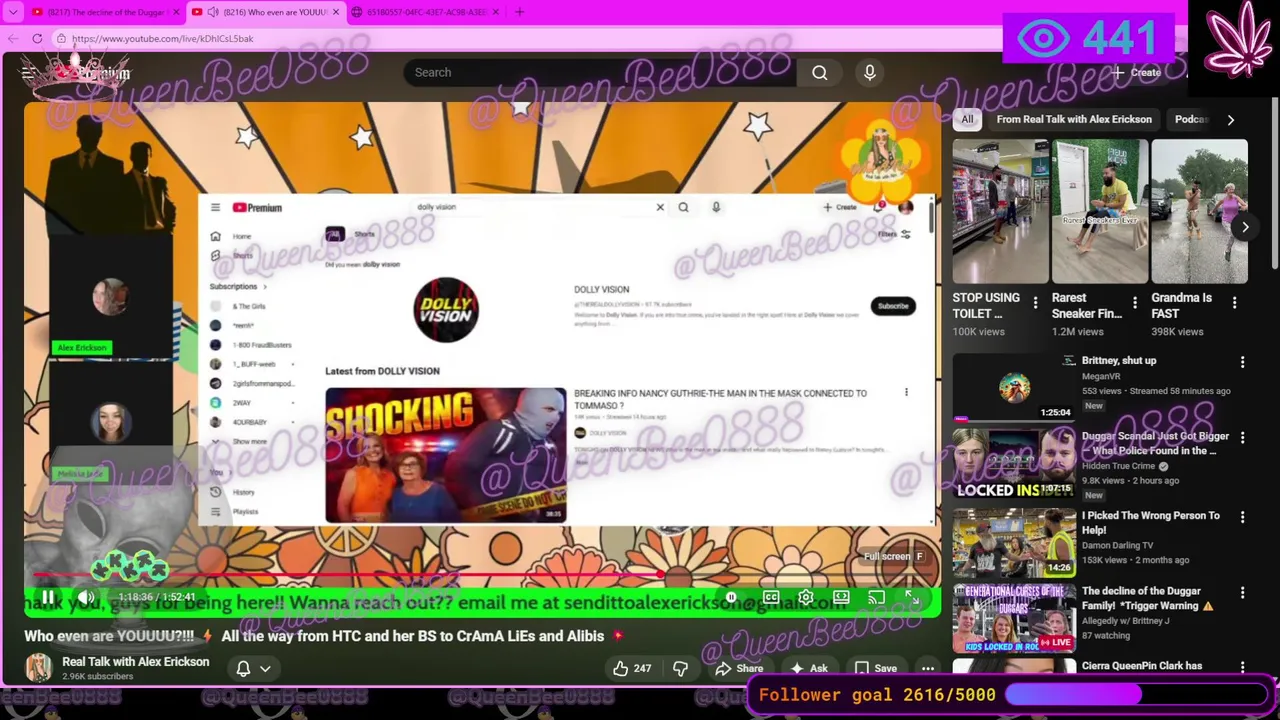Open the Grandma Is FAST short thumbnail
Image resolution: width=1280 pixels, height=720 pixels.
pyautogui.click(x=1199, y=211)
